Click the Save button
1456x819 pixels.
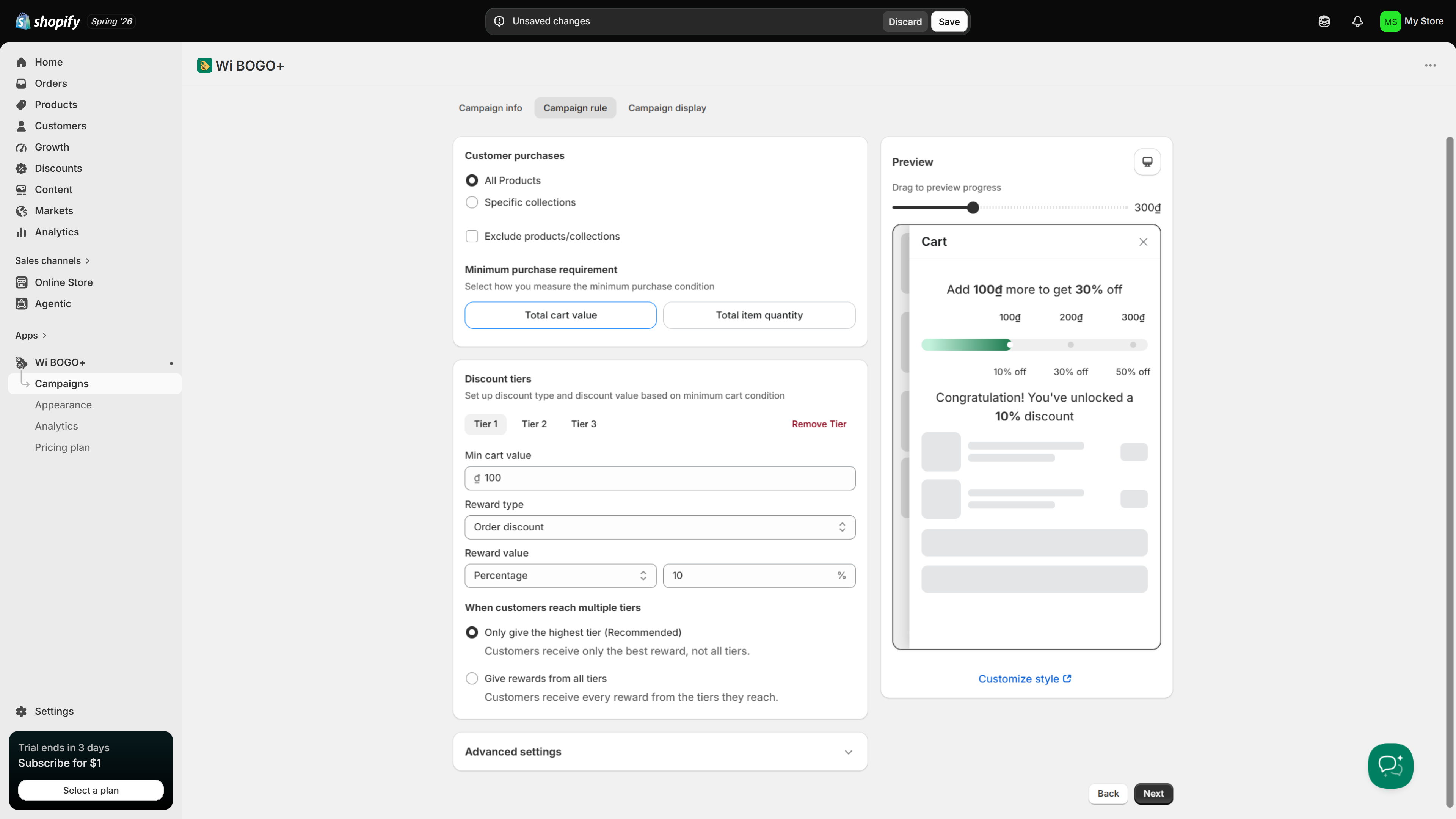[x=949, y=22]
